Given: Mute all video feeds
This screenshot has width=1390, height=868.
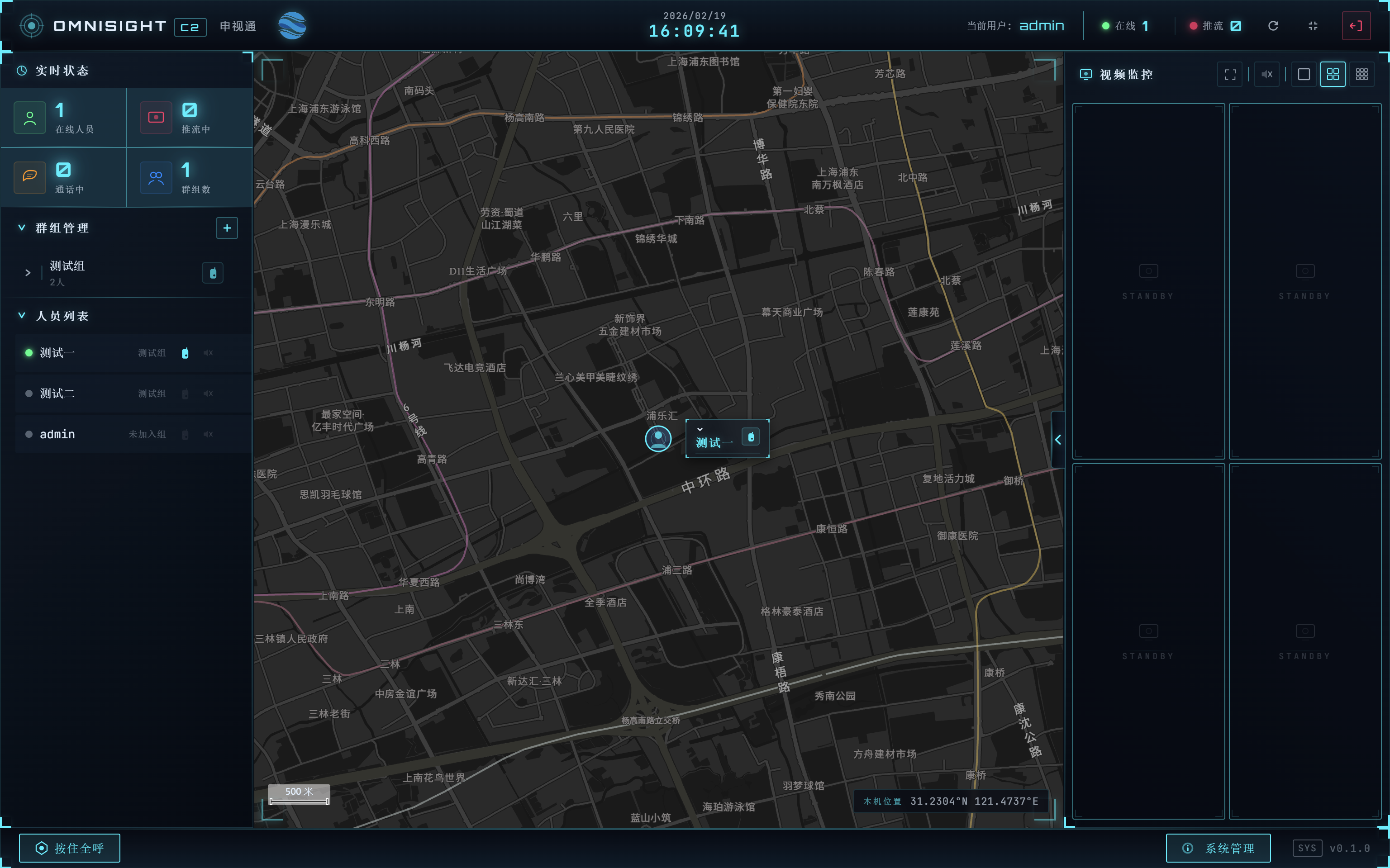Looking at the screenshot, I should point(1266,75).
